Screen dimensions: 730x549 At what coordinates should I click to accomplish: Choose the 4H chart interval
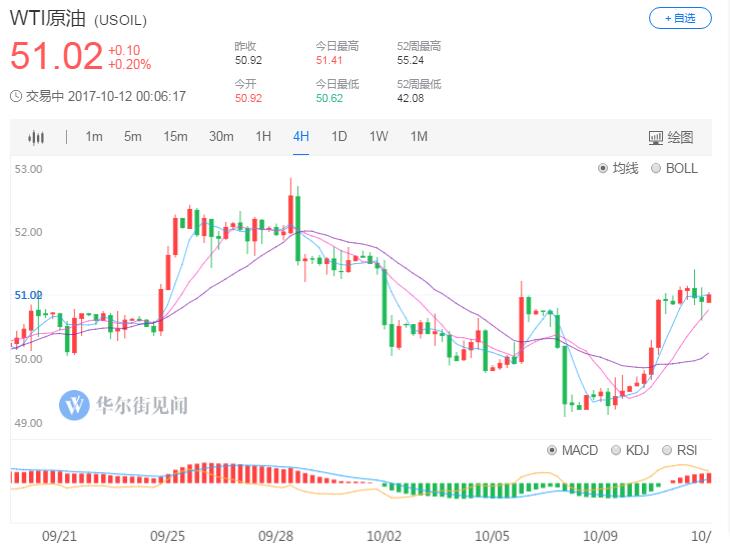coord(301,137)
